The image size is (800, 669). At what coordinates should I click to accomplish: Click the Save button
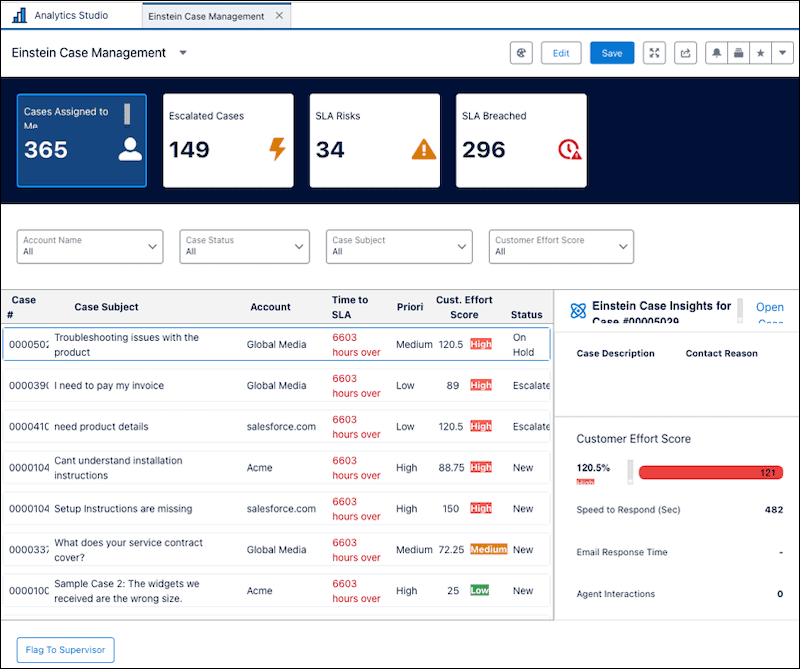pos(612,53)
